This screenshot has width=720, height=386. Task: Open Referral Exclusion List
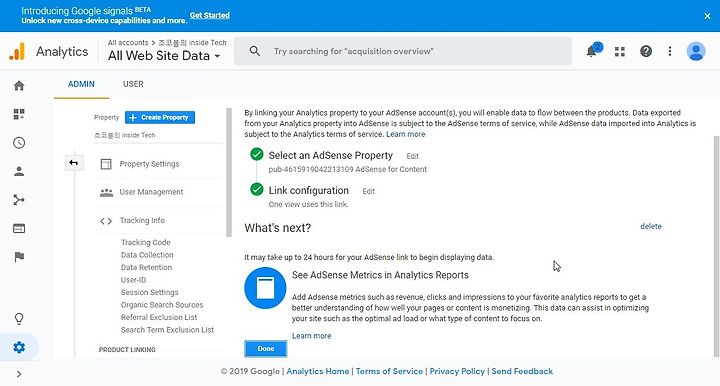click(x=159, y=317)
